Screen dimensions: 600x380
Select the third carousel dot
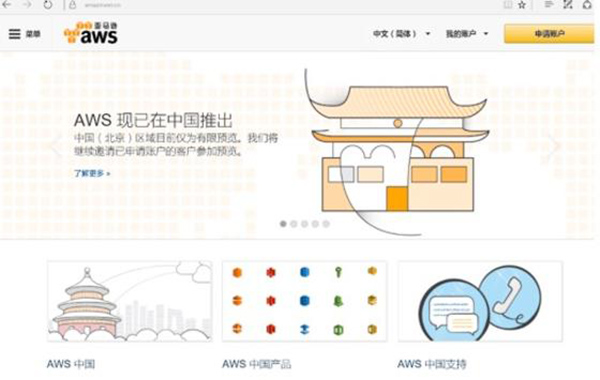[305, 224]
